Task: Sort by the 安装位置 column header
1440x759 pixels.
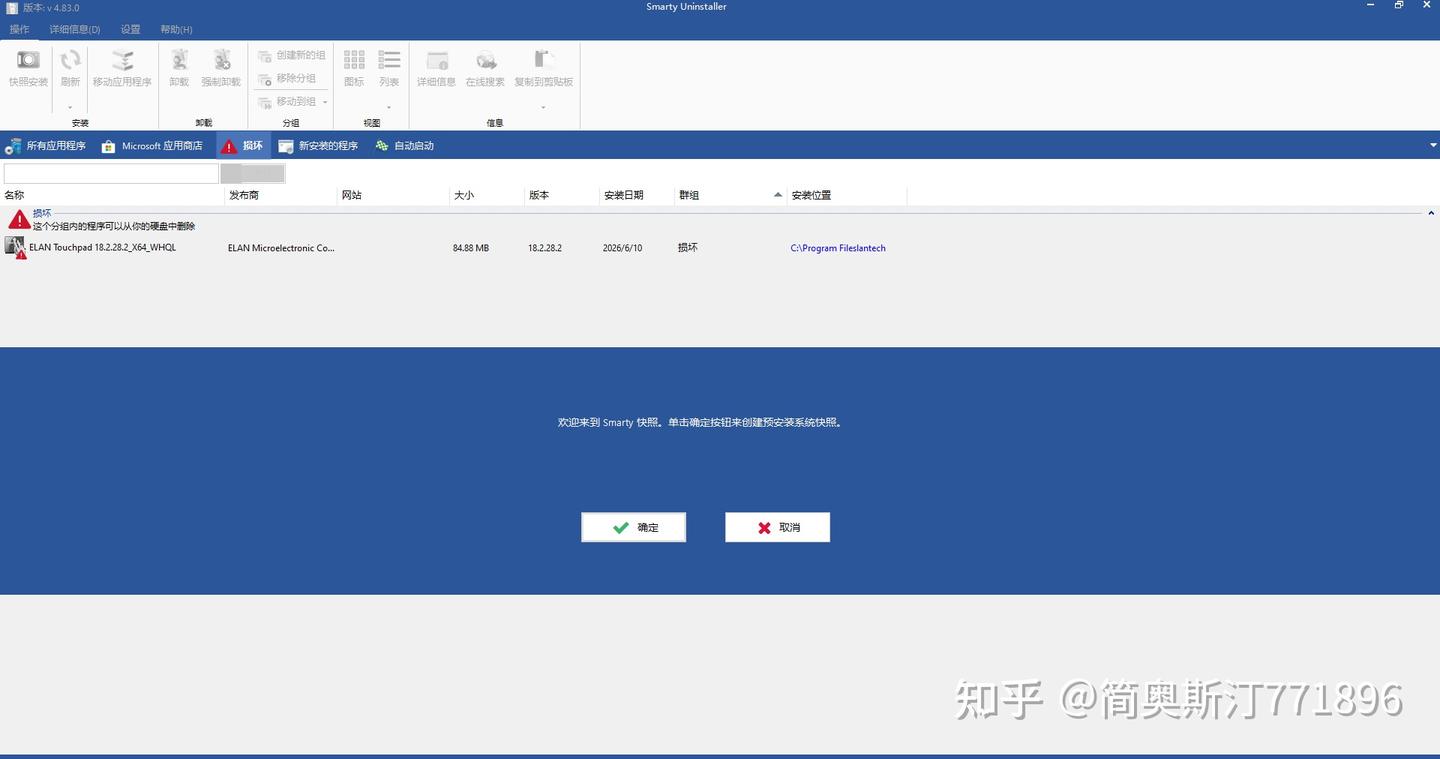Action: 848,195
